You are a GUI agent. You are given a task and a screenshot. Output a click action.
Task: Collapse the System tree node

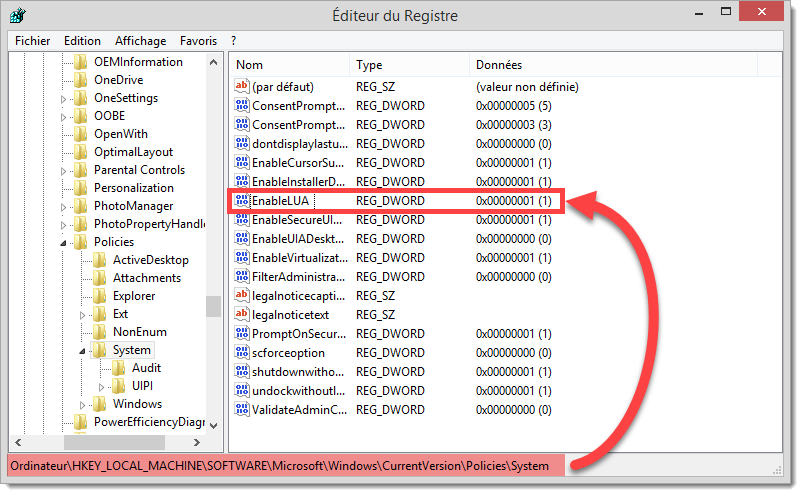click(x=82, y=351)
